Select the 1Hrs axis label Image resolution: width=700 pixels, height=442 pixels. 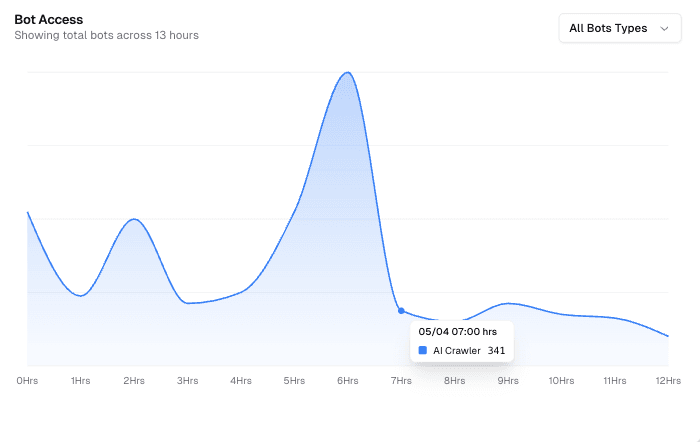coord(80,381)
